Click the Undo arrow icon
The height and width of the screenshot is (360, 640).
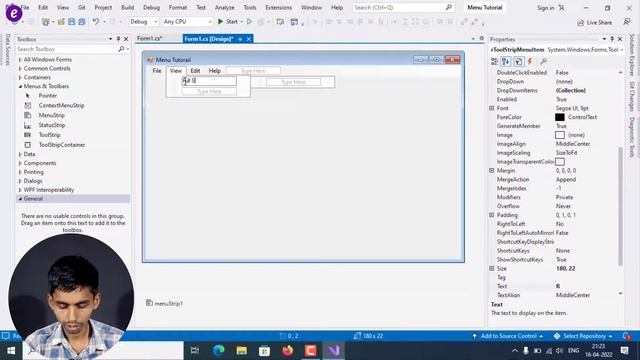96,22
